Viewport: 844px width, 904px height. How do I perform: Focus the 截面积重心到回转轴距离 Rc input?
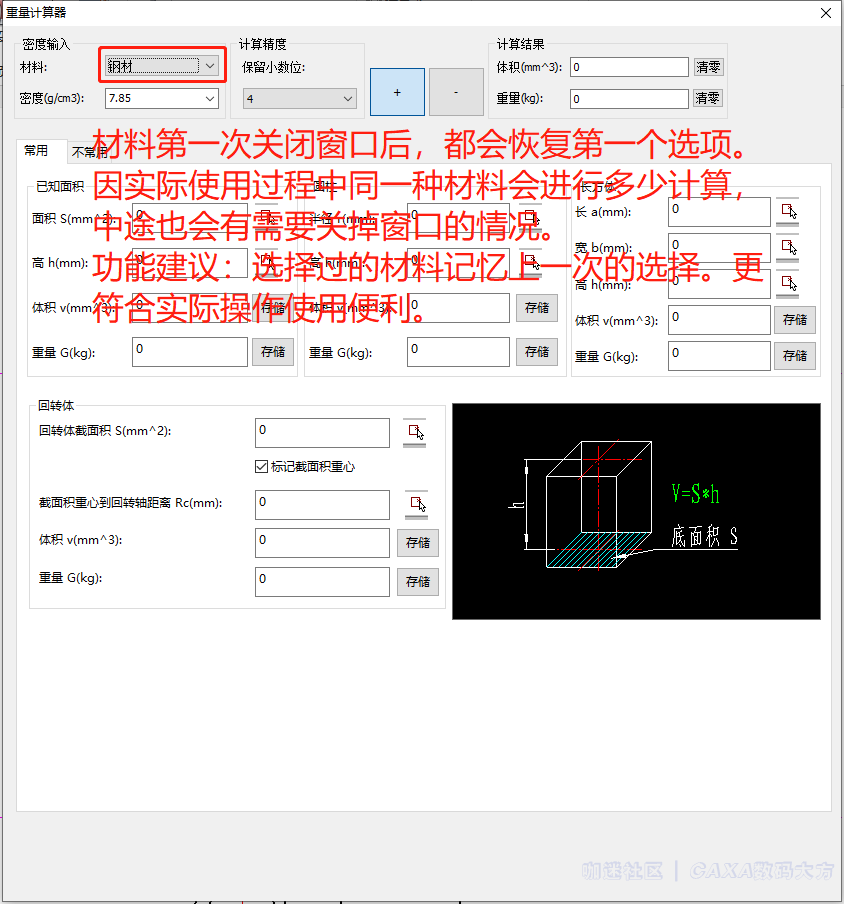(x=322, y=505)
